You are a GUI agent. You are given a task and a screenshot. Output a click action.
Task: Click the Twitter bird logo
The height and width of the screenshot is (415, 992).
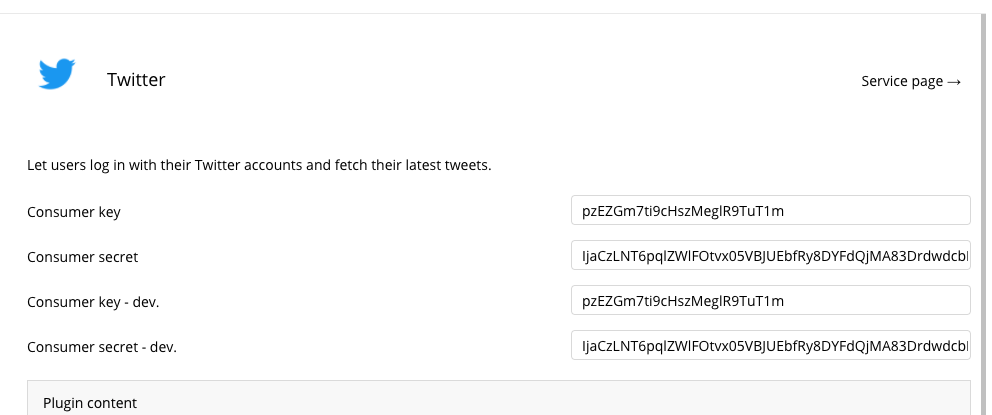point(57,74)
